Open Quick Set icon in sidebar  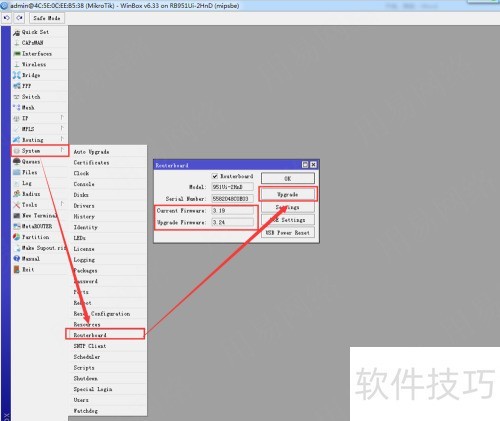tap(17, 32)
